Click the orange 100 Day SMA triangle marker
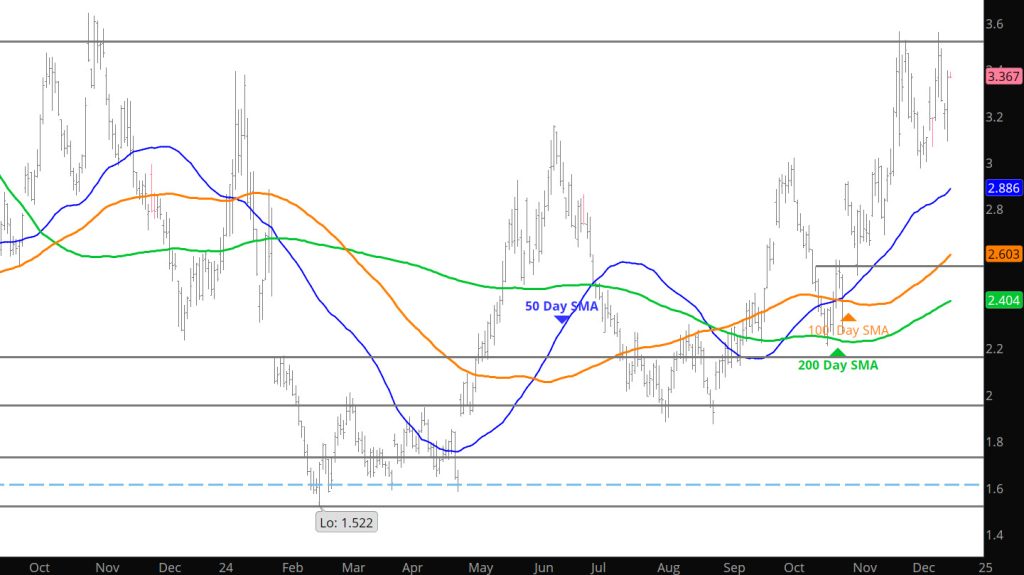This screenshot has height=575, width=1024. 848,317
